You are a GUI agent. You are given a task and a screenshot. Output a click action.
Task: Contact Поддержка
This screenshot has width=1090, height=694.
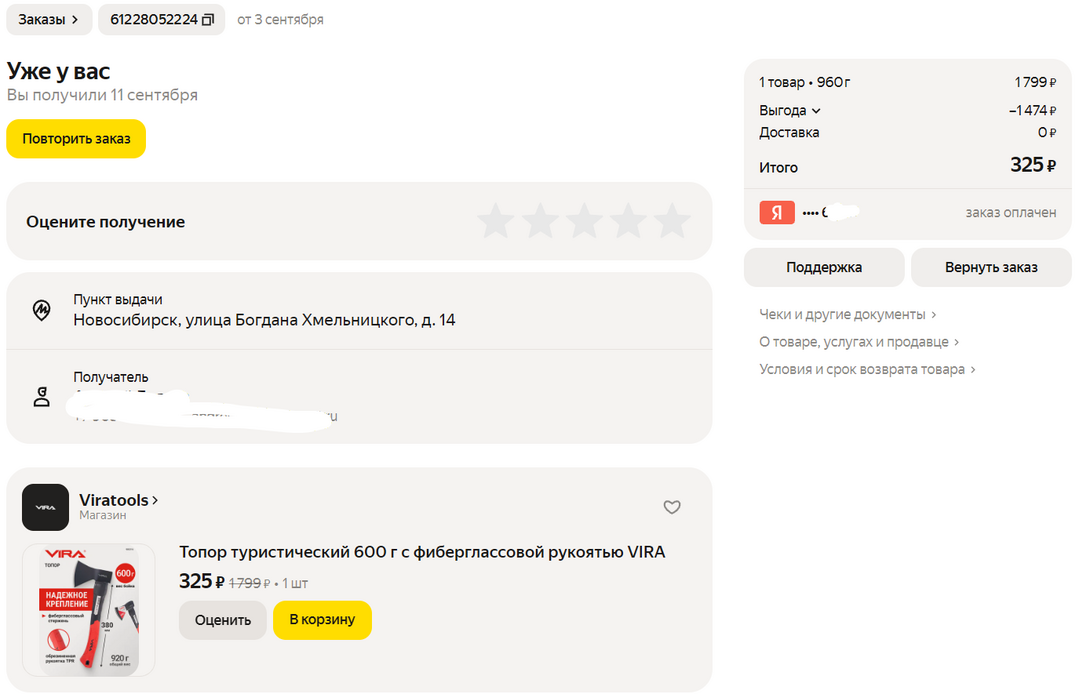coord(824,267)
